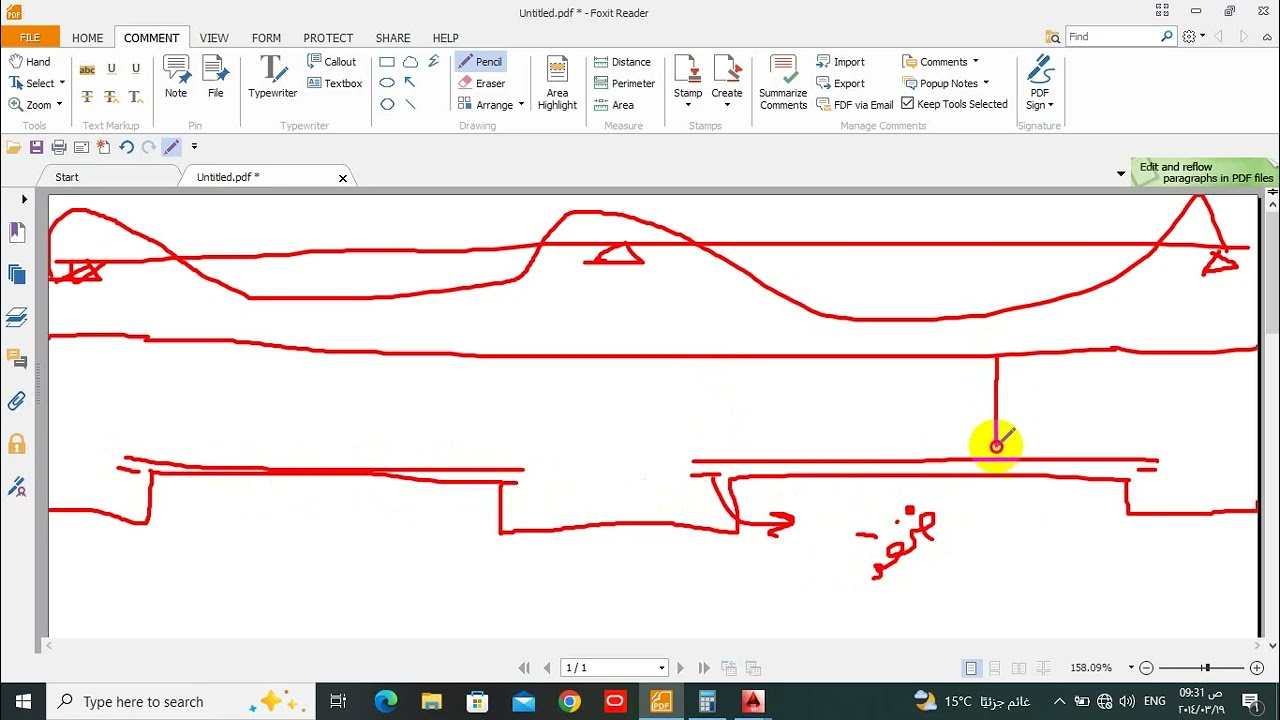Choose the Arrow drawing tool
This screenshot has width=1280, height=720.
pos(410,83)
